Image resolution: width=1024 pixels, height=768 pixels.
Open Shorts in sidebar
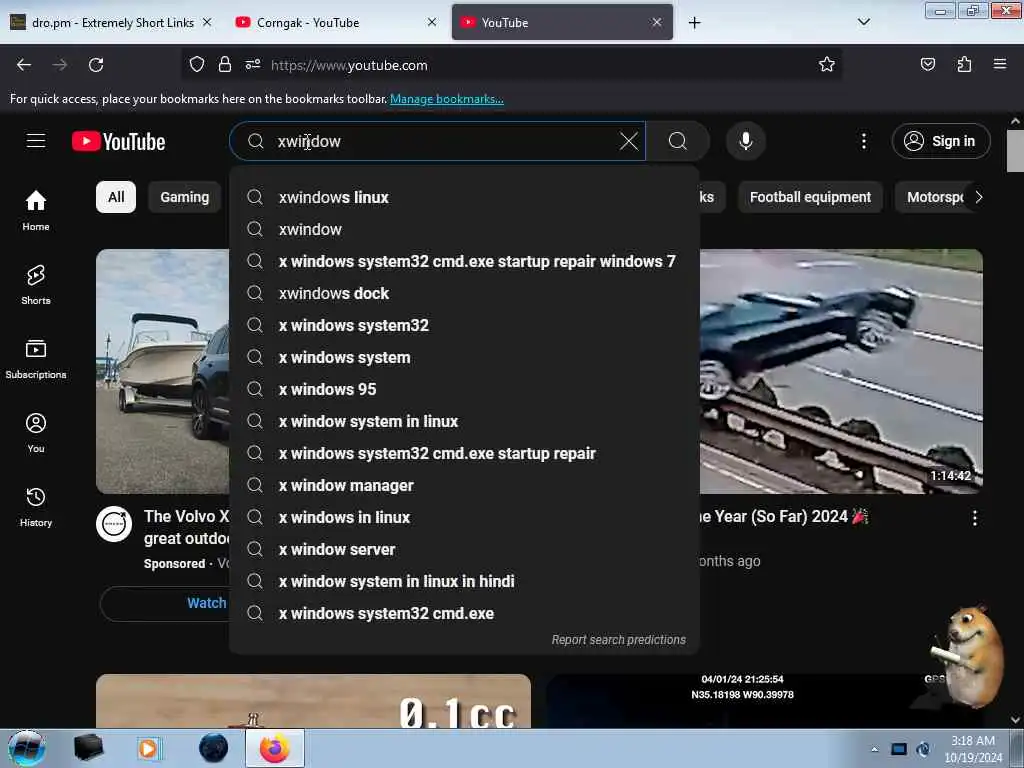36,285
